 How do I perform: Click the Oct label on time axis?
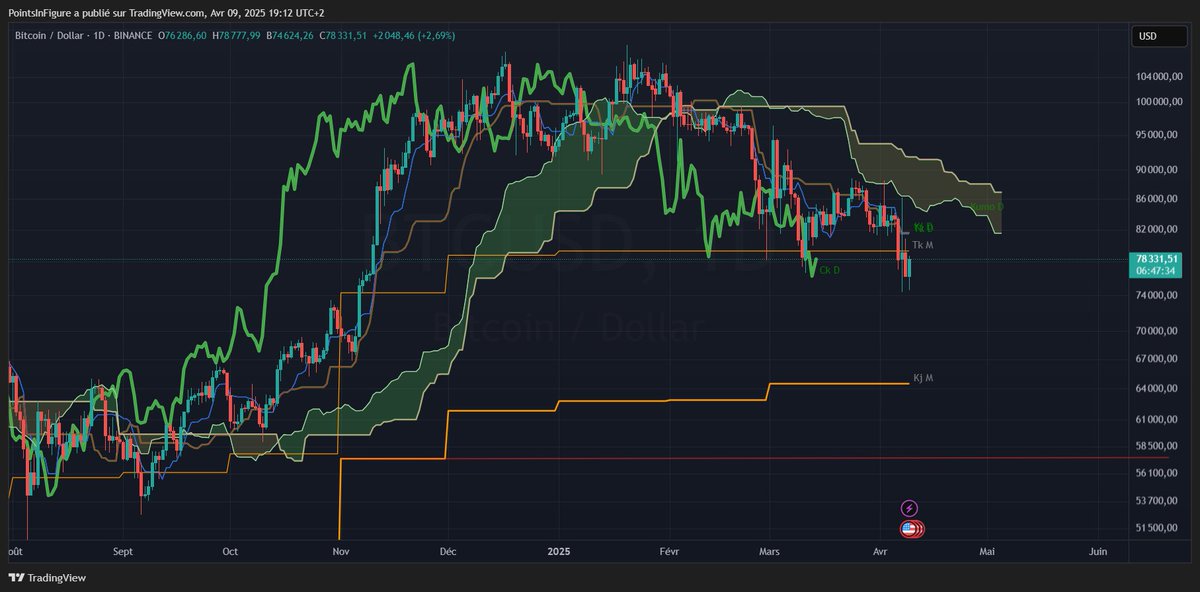point(230,551)
